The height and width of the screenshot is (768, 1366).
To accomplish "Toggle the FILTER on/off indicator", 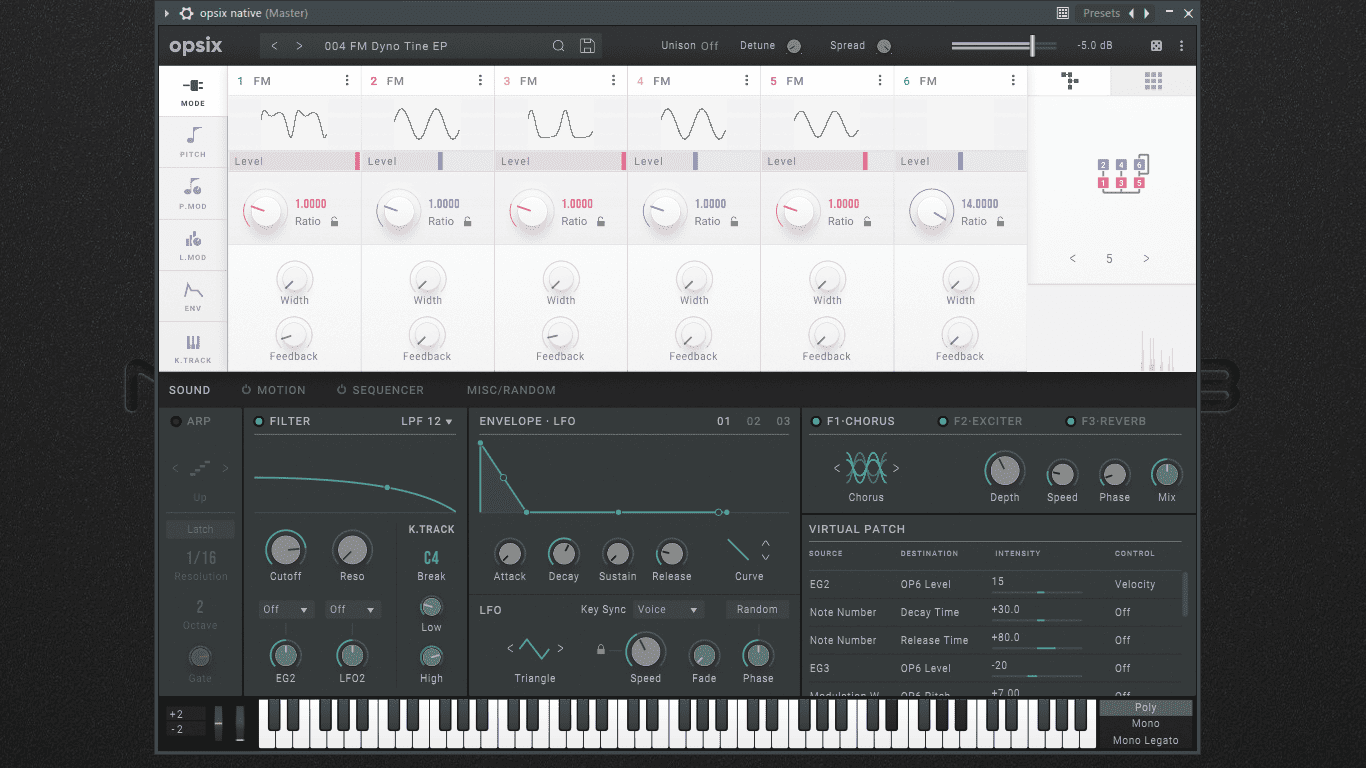I will [x=259, y=422].
